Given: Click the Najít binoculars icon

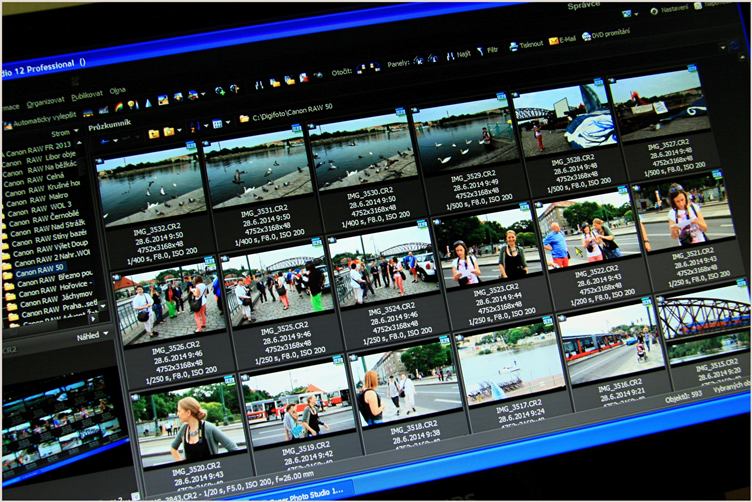Looking at the screenshot, I should (x=450, y=56).
